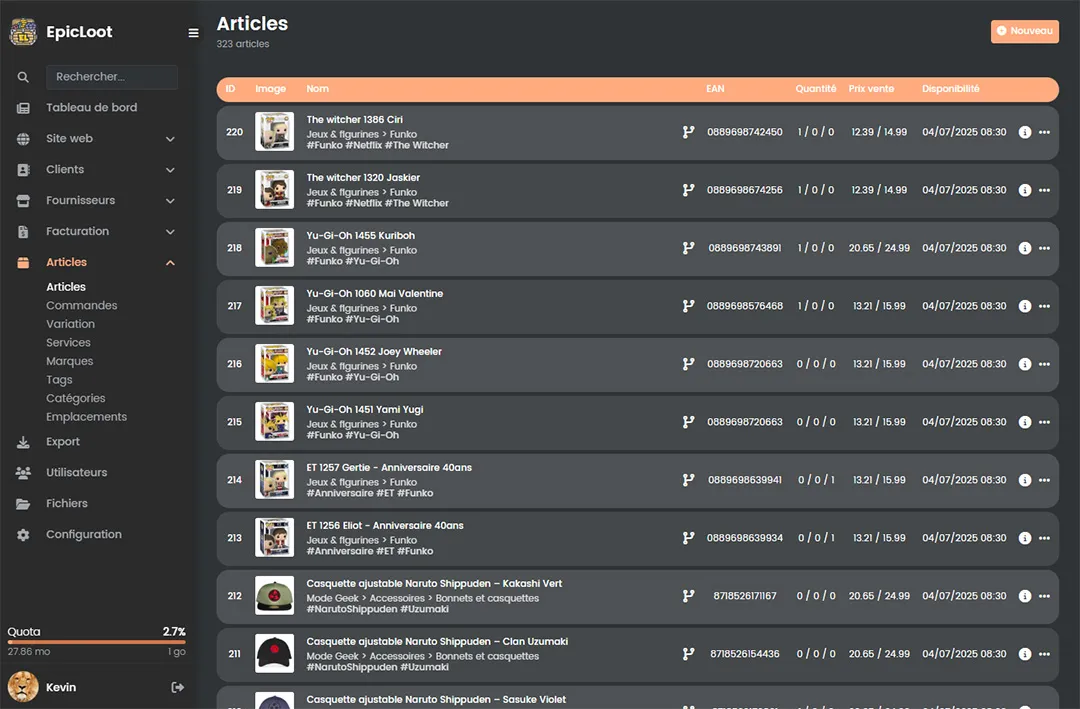
Task: Open the Emplacements submenu item
Action: click(86, 417)
